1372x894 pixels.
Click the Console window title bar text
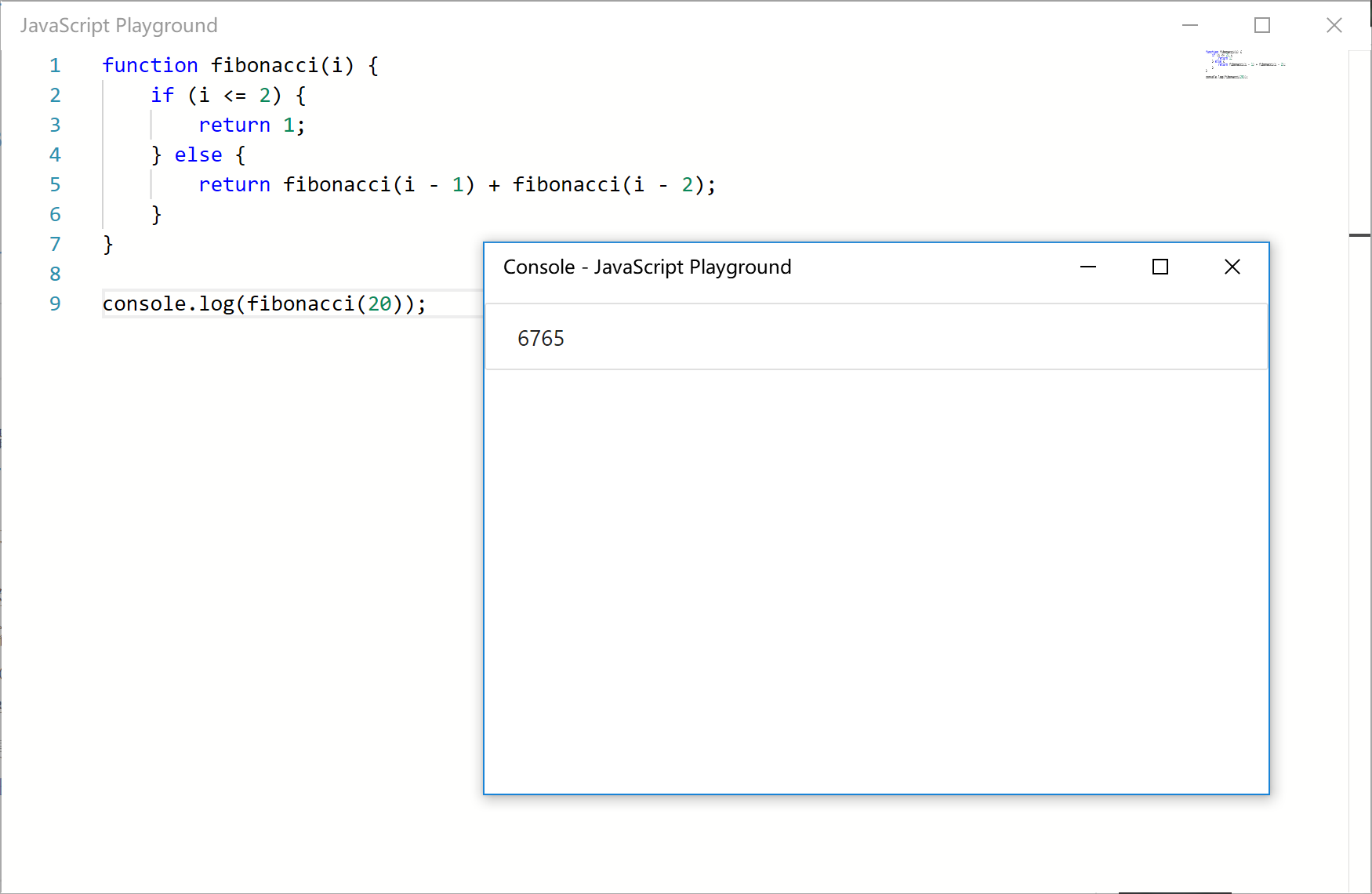[647, 267]
